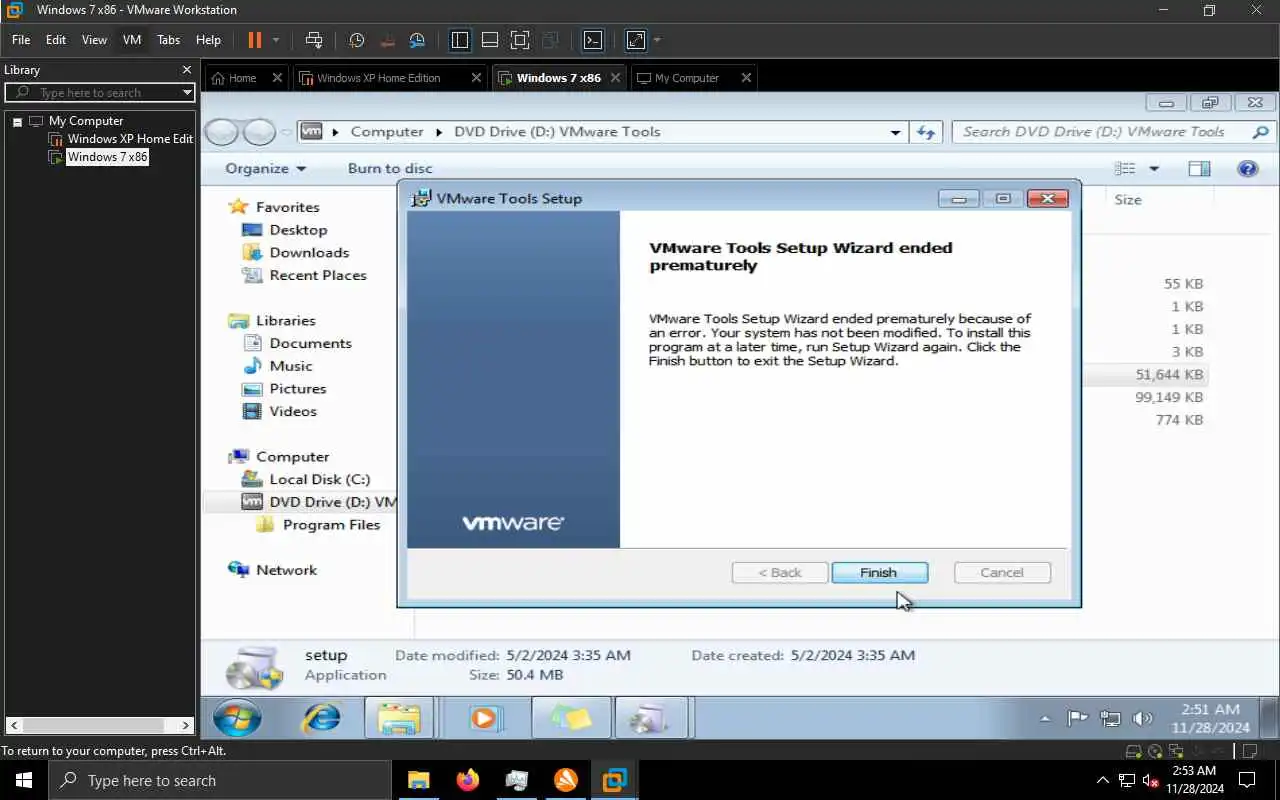
Task: Toggle the Explorer preview pane icon
Action: 1199,169
